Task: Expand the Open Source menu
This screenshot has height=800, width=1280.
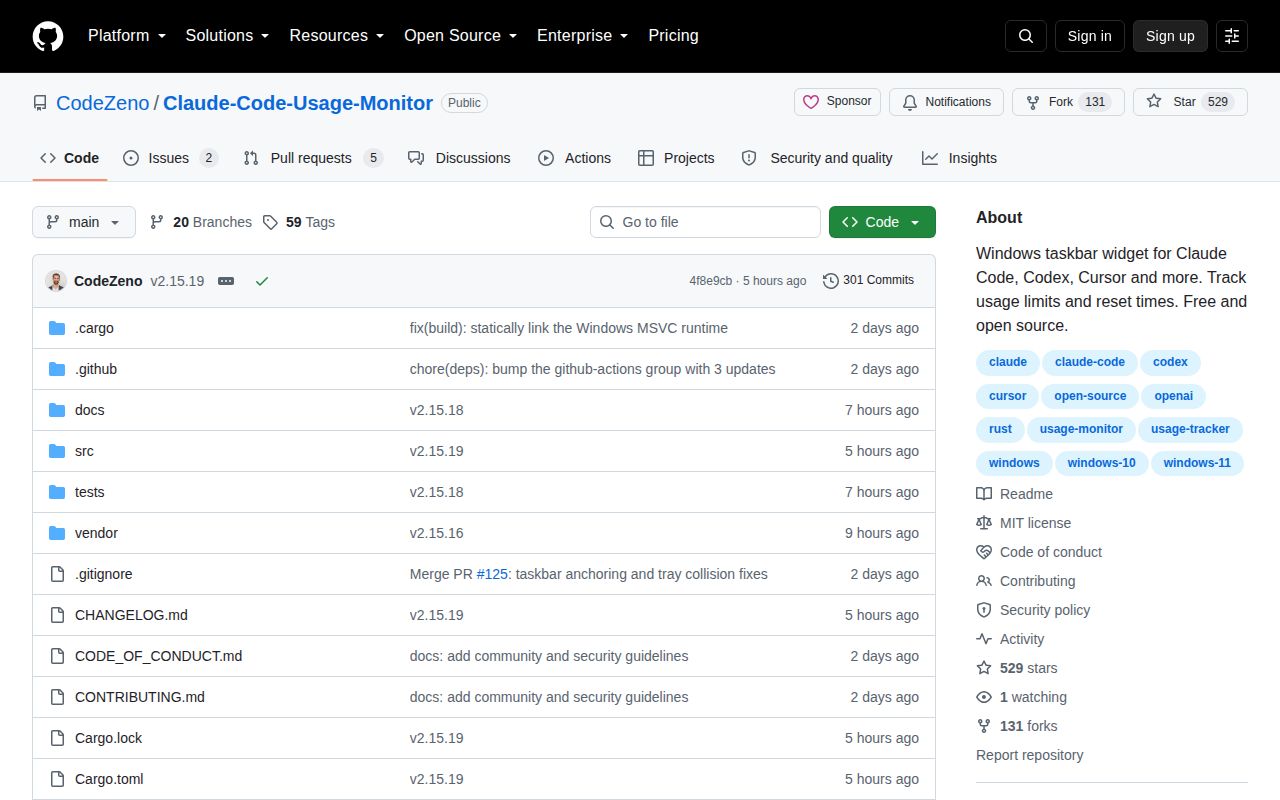Action: pyautogui.click(x=460, y=36)
